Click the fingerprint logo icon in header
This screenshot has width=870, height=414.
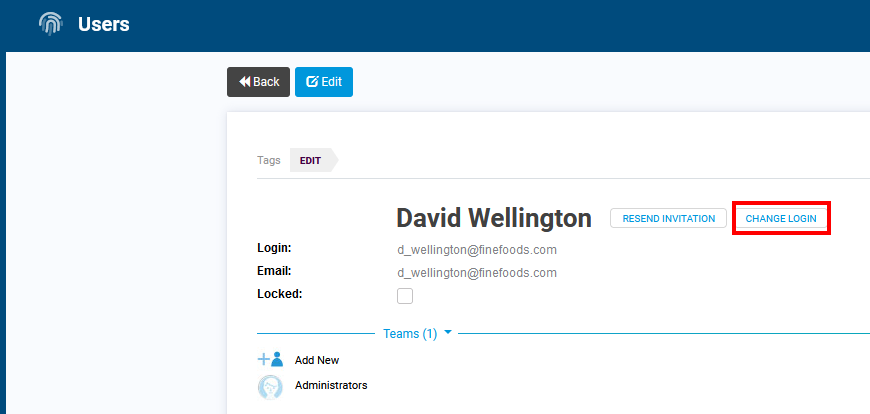(x=50, y=24)
